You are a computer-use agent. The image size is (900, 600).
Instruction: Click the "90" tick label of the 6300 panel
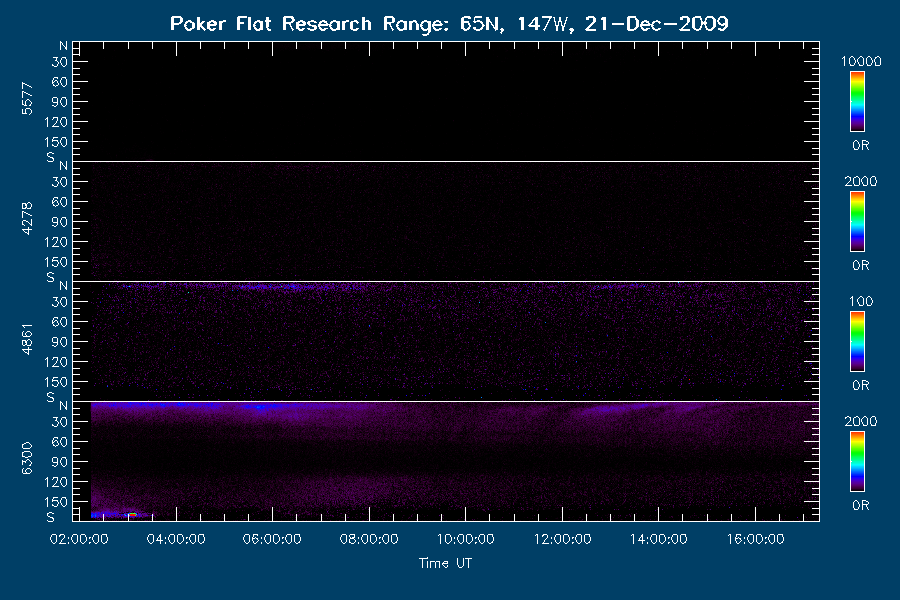(60, 462)
